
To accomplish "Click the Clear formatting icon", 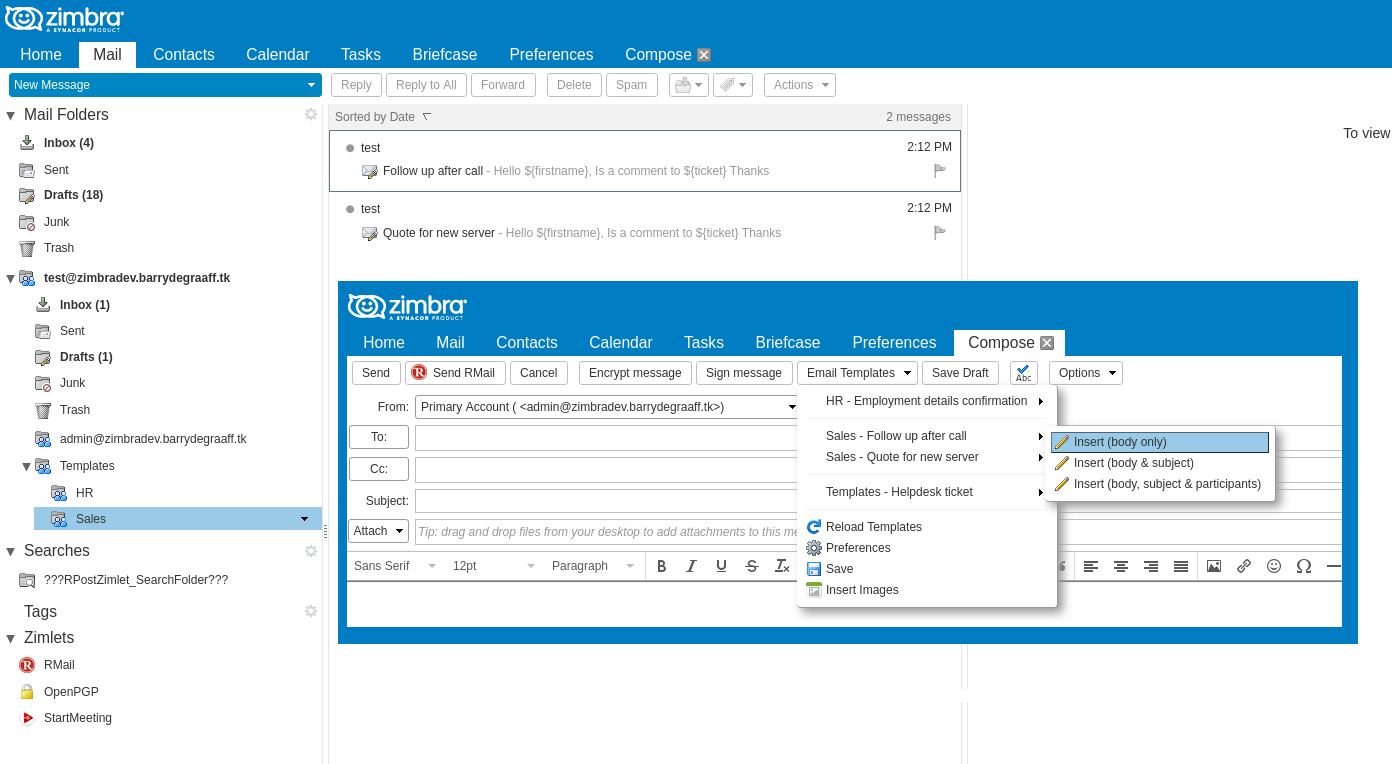I will [x=782, y=566].
